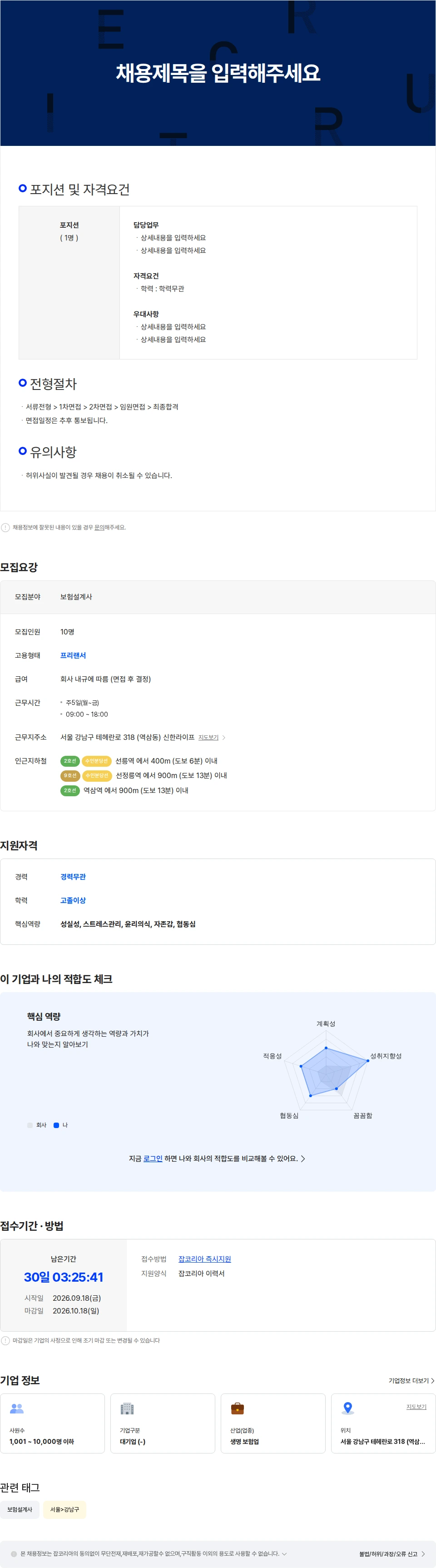
Task: Click the chevron next to 신고
Action: point(423,1554)
